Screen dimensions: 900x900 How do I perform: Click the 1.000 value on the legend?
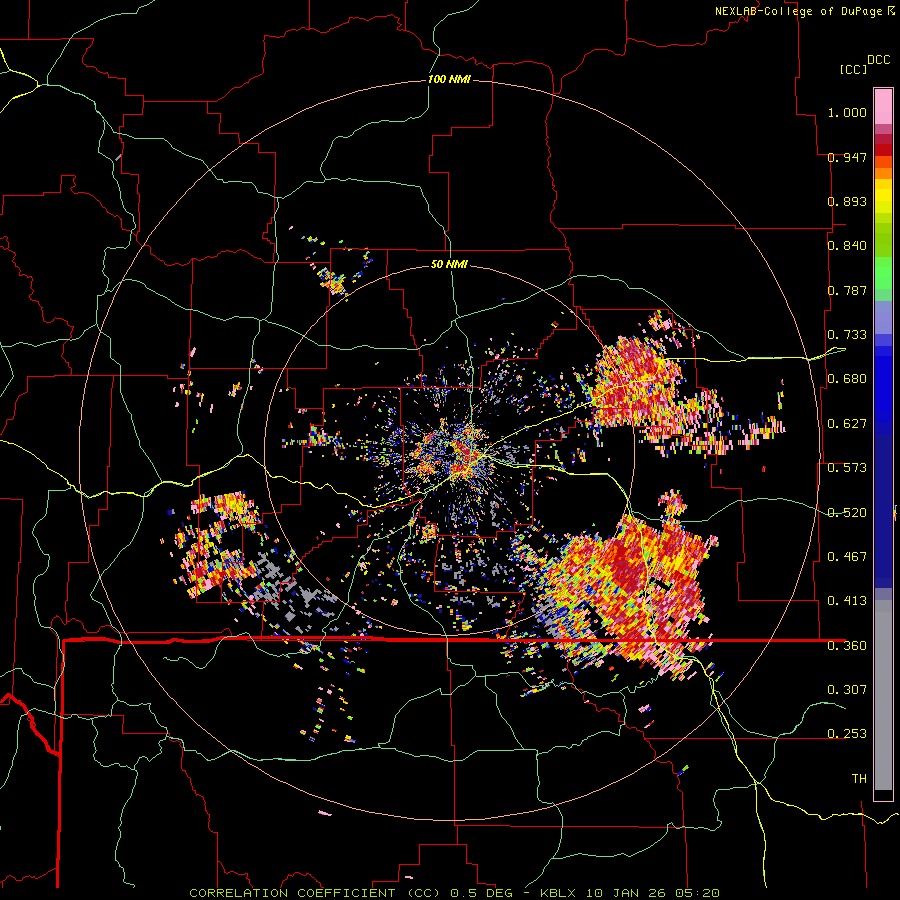(847, 112)
